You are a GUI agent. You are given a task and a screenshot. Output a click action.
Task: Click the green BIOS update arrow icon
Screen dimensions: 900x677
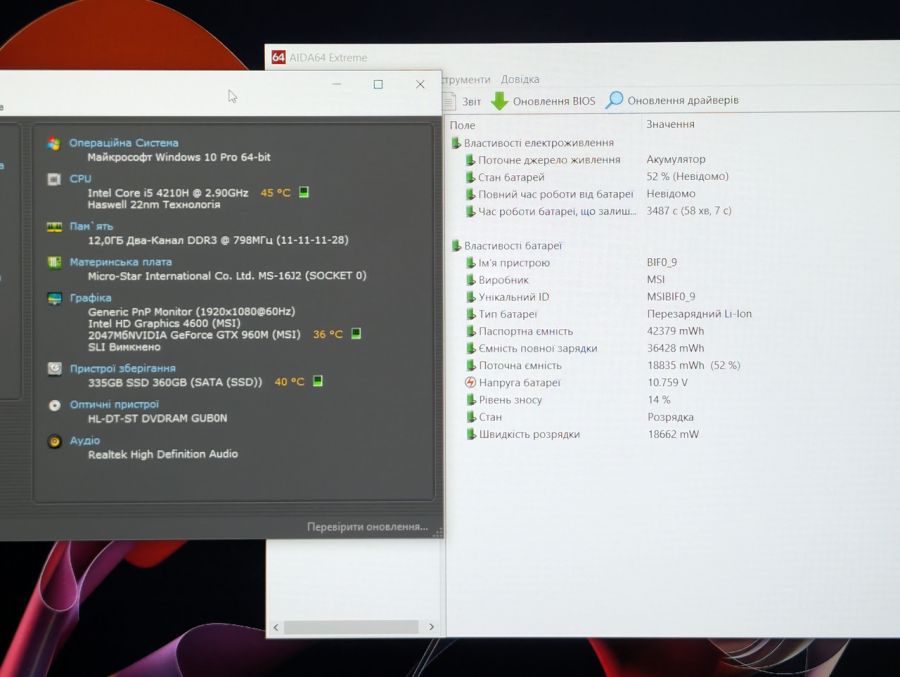pyautogui.click(x=499, y=100)
